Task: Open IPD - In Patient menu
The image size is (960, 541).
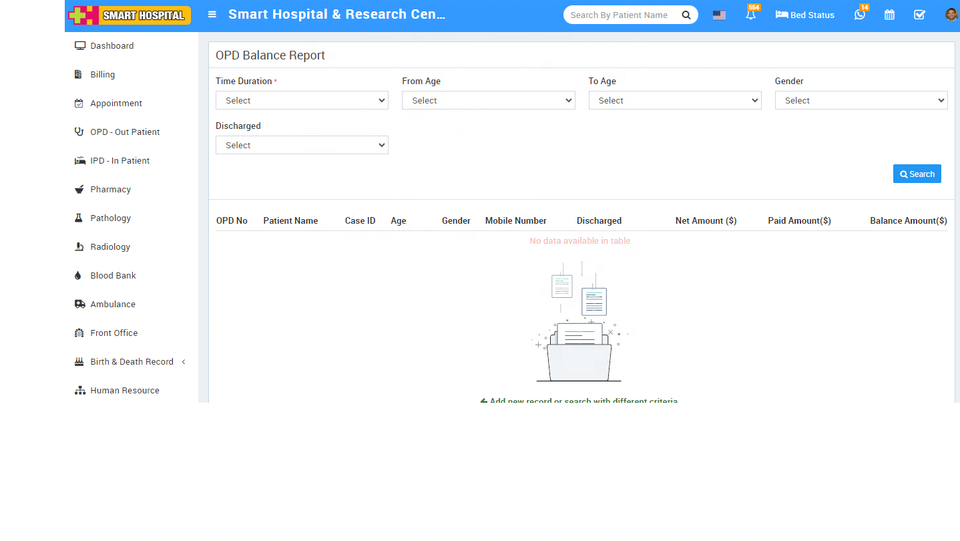Action: coord(119,161)
